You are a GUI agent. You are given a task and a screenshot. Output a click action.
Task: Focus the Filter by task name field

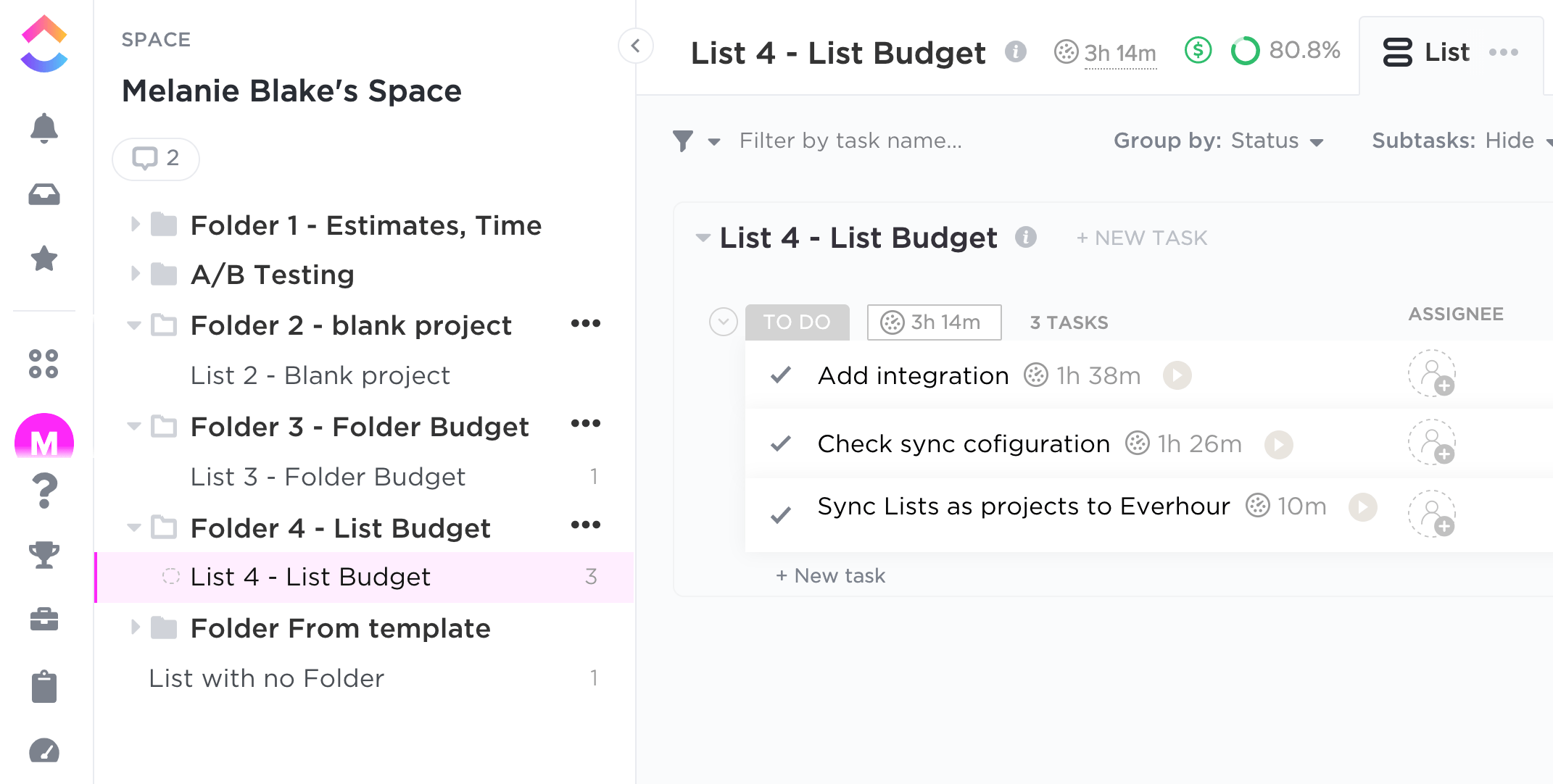point(850,141)
